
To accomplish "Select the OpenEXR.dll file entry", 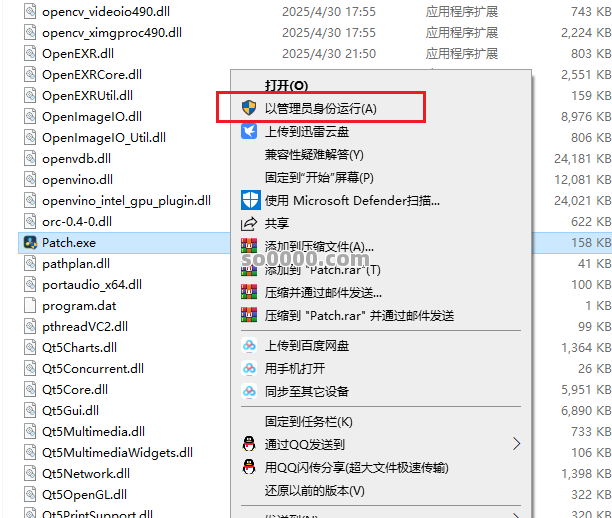I will 78,53.
